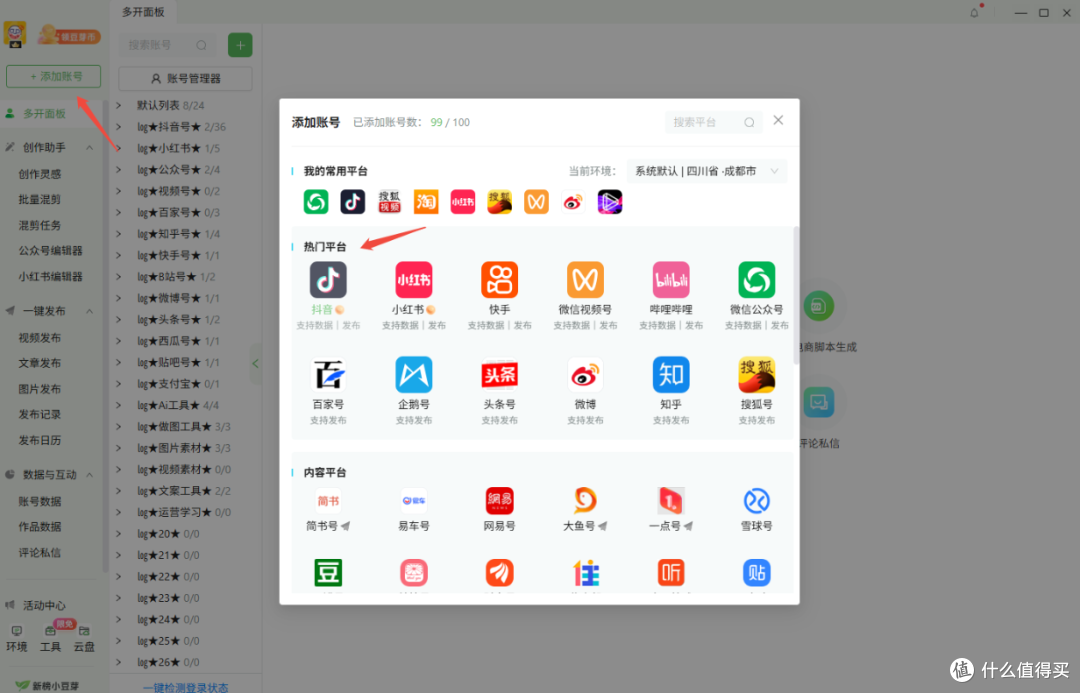This screenshot has width=1080, height=693.
Task: Expand the log★知乎号★ 1/4 group
Action: pyautogui.click(x=118, y=234)
